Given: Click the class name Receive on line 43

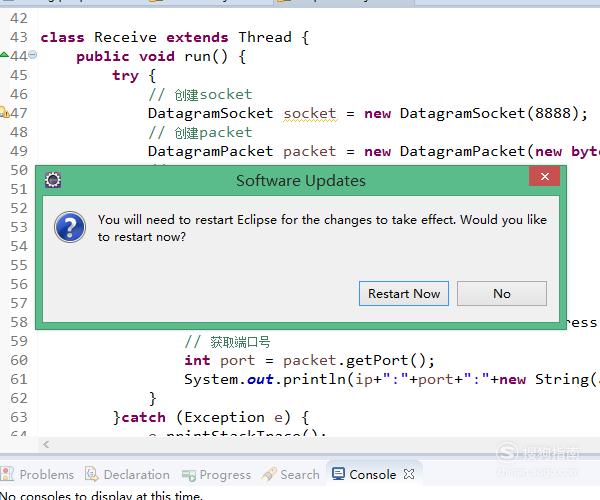Looking at the screenshot, I should point(125,37).
